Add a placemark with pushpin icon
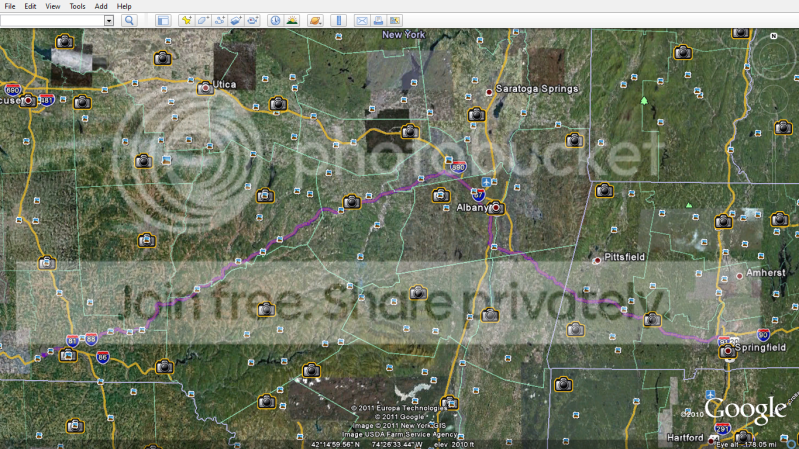Image resolution: width=799 pixels, height=449 pixels. pyautogui.click(x=187, y=20)
